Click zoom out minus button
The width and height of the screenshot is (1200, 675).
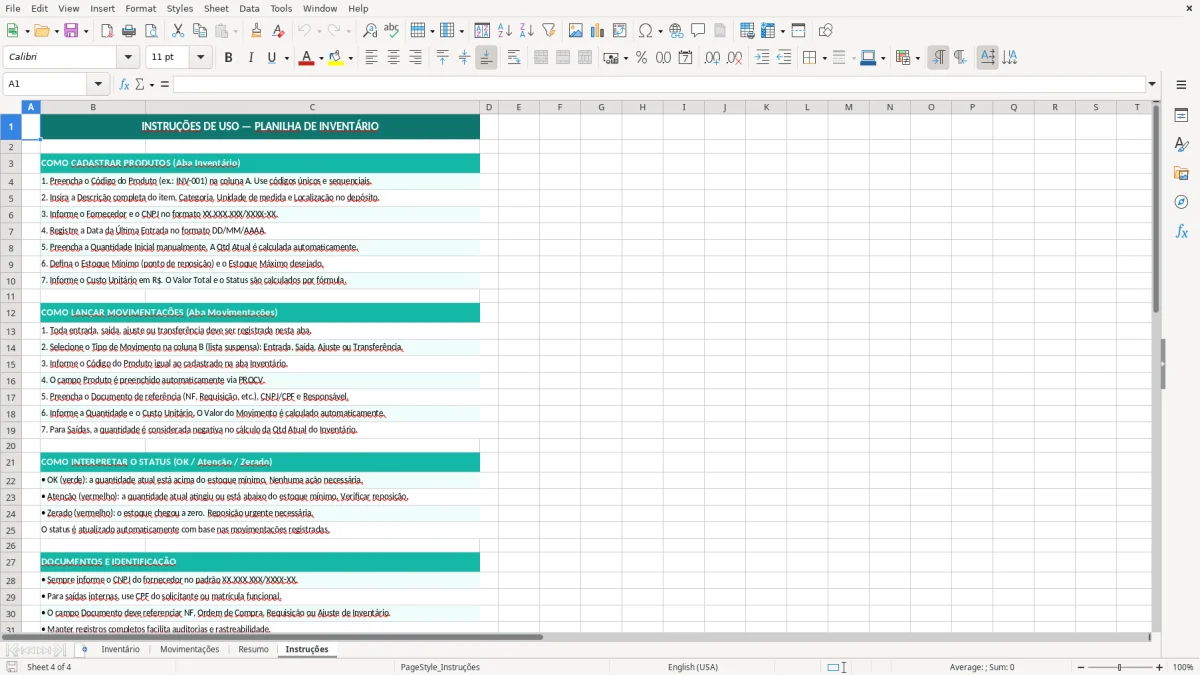click(x=1080, y=667)
